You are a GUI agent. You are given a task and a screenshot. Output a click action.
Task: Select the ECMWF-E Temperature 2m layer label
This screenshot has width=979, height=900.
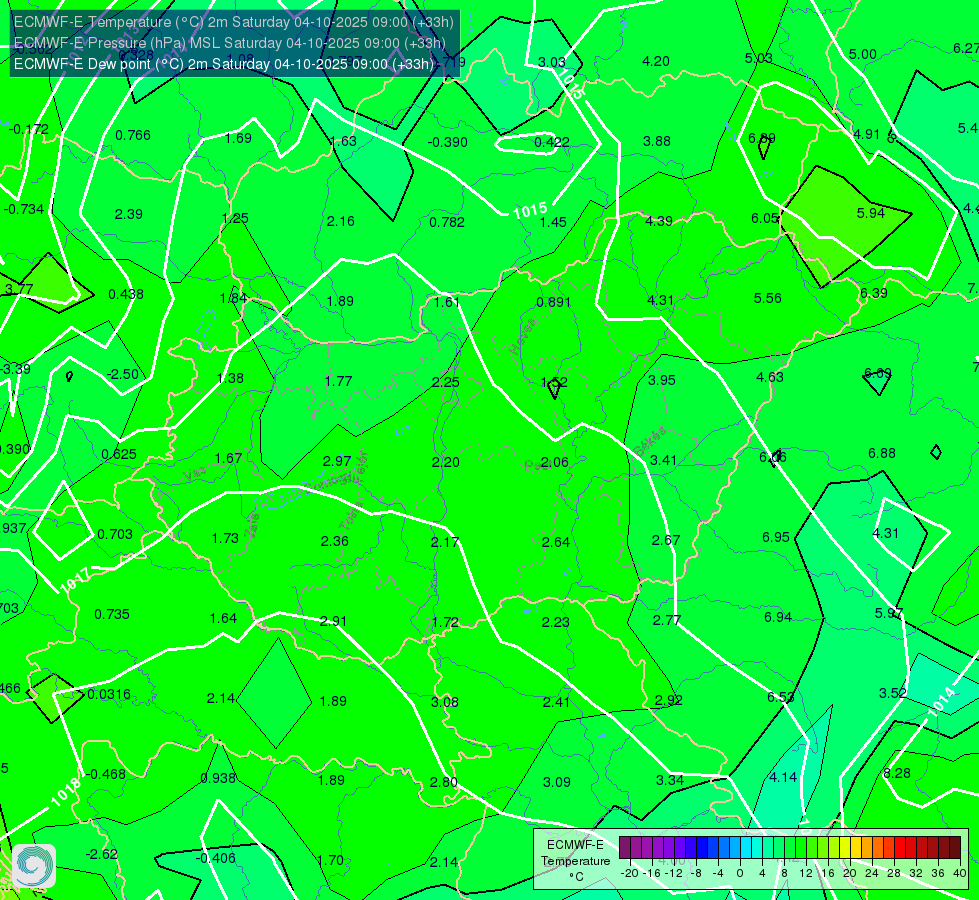pos(234,22)
